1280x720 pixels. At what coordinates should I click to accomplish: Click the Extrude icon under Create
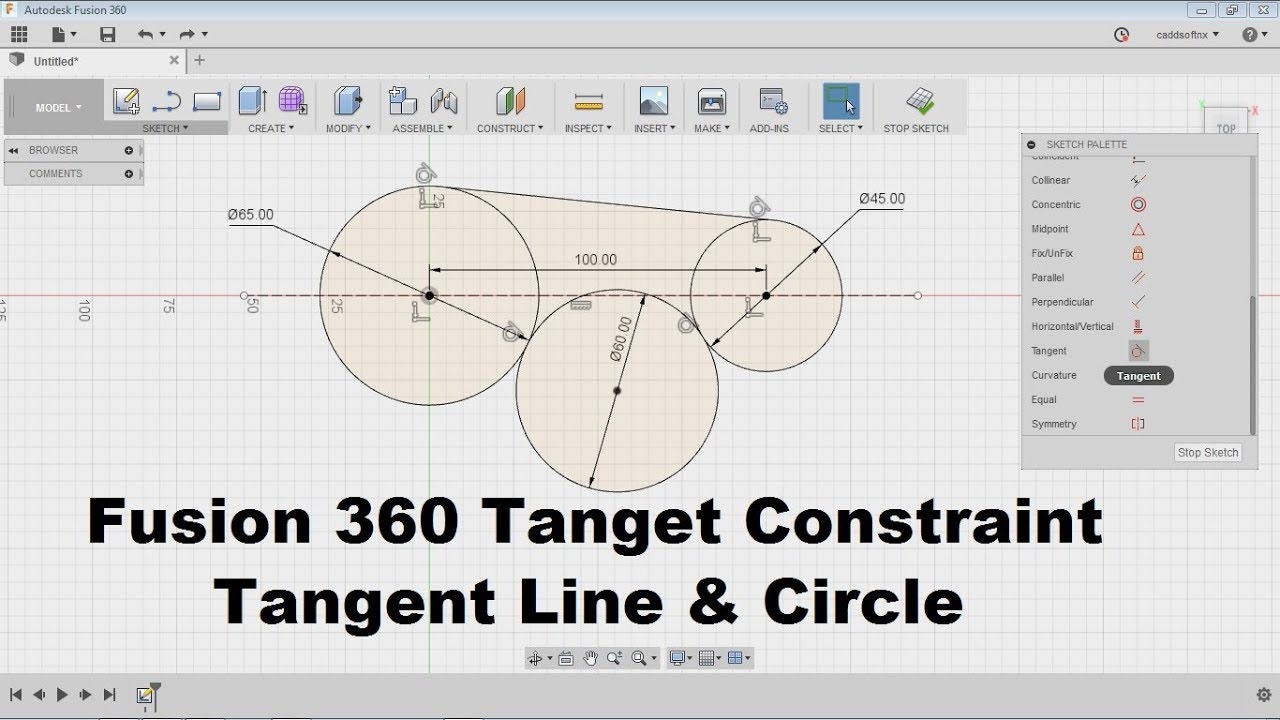(253, 101)
